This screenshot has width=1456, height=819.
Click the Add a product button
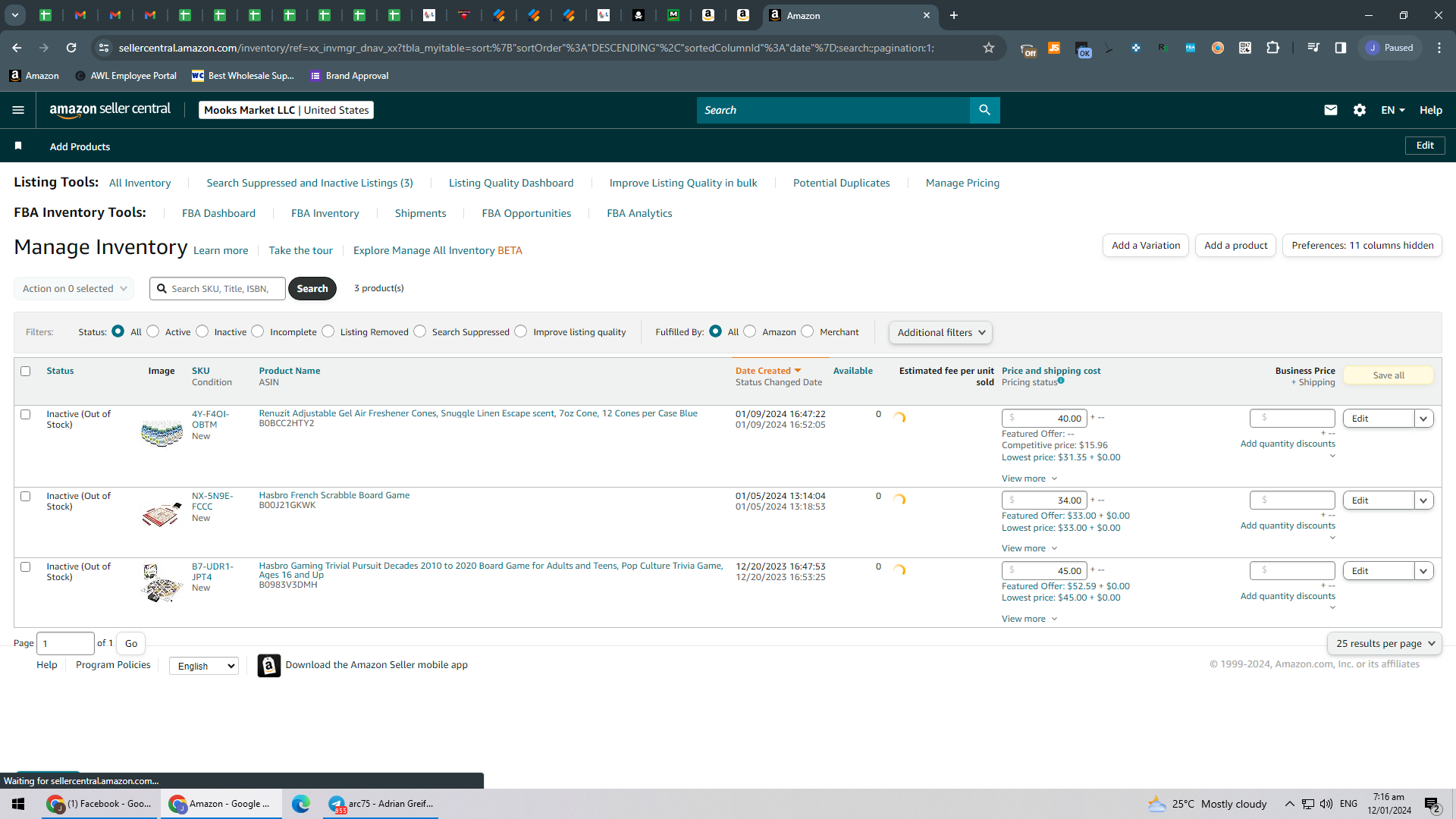[1236, 246]
